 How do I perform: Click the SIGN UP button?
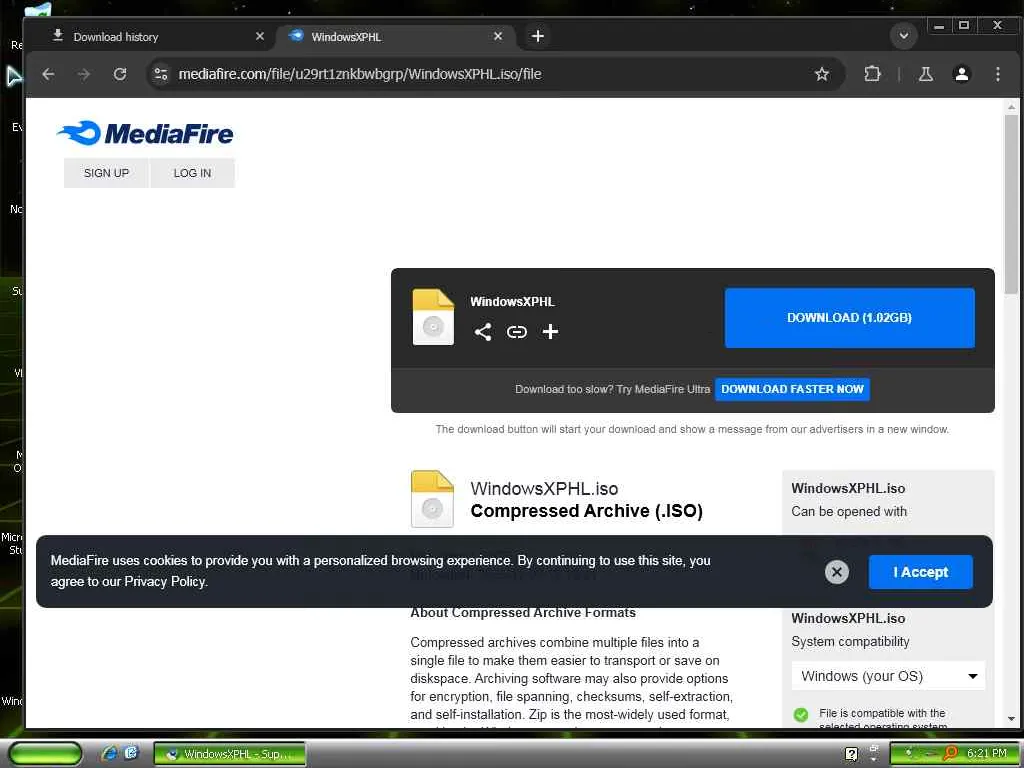(106, 173)
